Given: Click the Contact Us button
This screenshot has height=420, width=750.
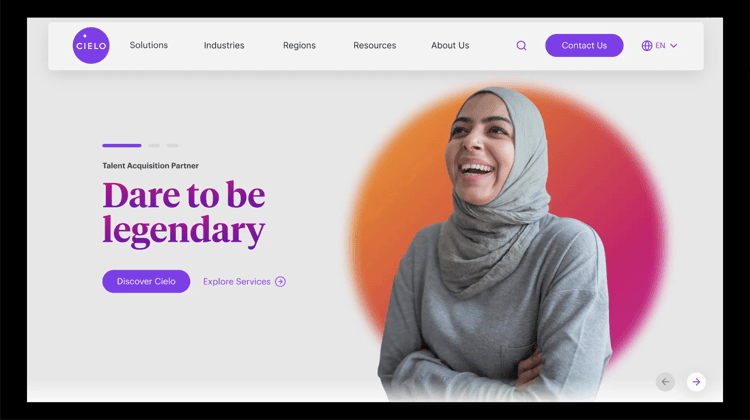Looking at the screenshot, I should [x=584, y=45].
